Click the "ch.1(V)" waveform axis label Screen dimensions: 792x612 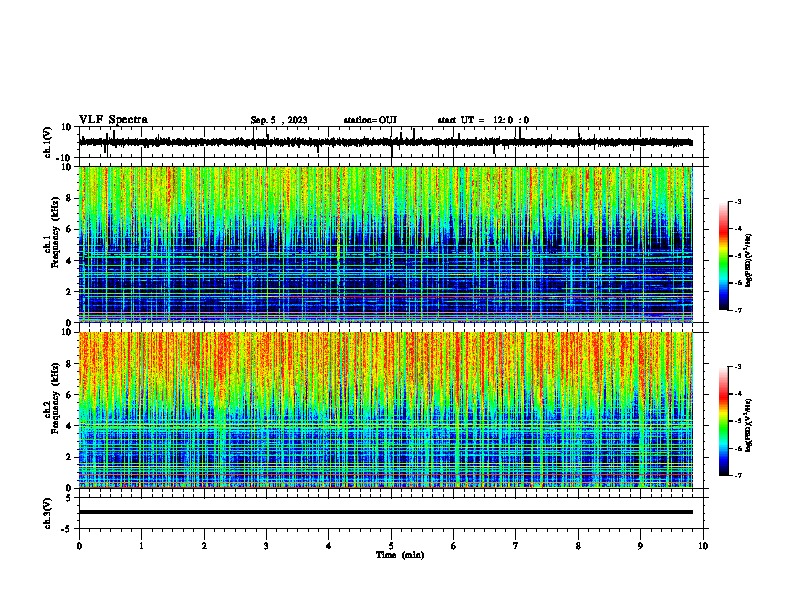pos(48,142)
